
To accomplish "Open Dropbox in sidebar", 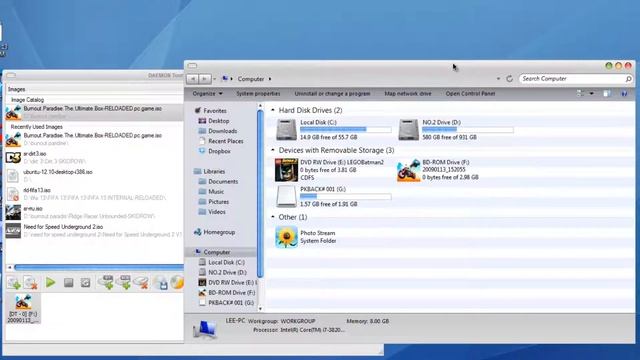I will (x=219, y=151).
